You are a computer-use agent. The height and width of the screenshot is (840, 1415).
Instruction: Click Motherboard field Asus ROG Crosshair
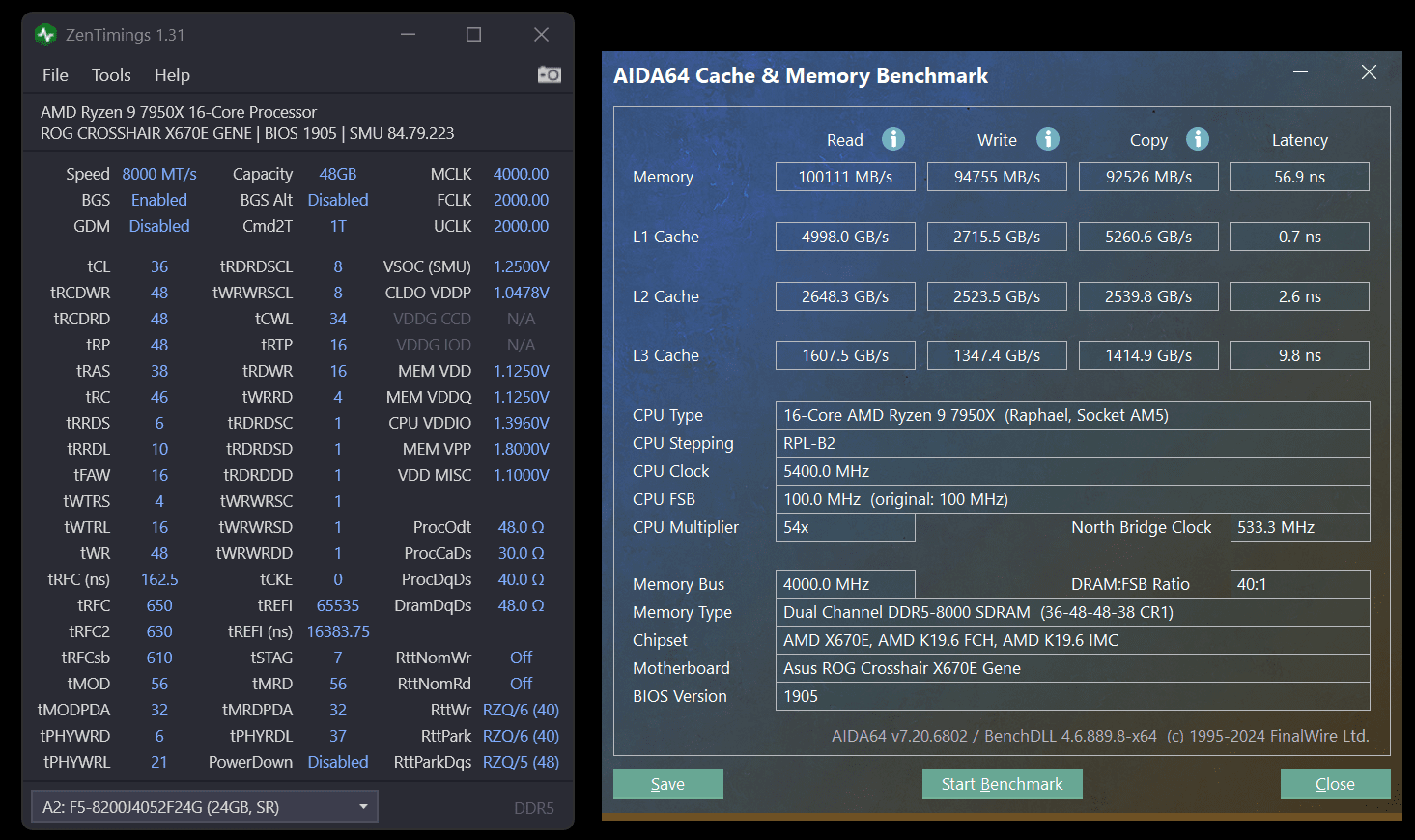click(x=1072, y=668)
